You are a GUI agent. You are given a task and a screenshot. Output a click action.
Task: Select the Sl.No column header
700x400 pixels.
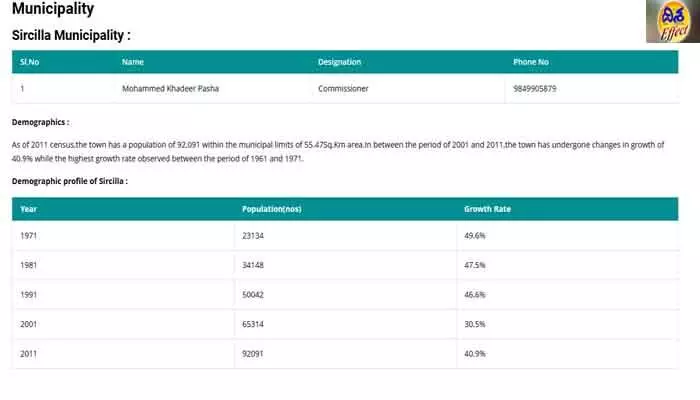(x=29, y=62)
